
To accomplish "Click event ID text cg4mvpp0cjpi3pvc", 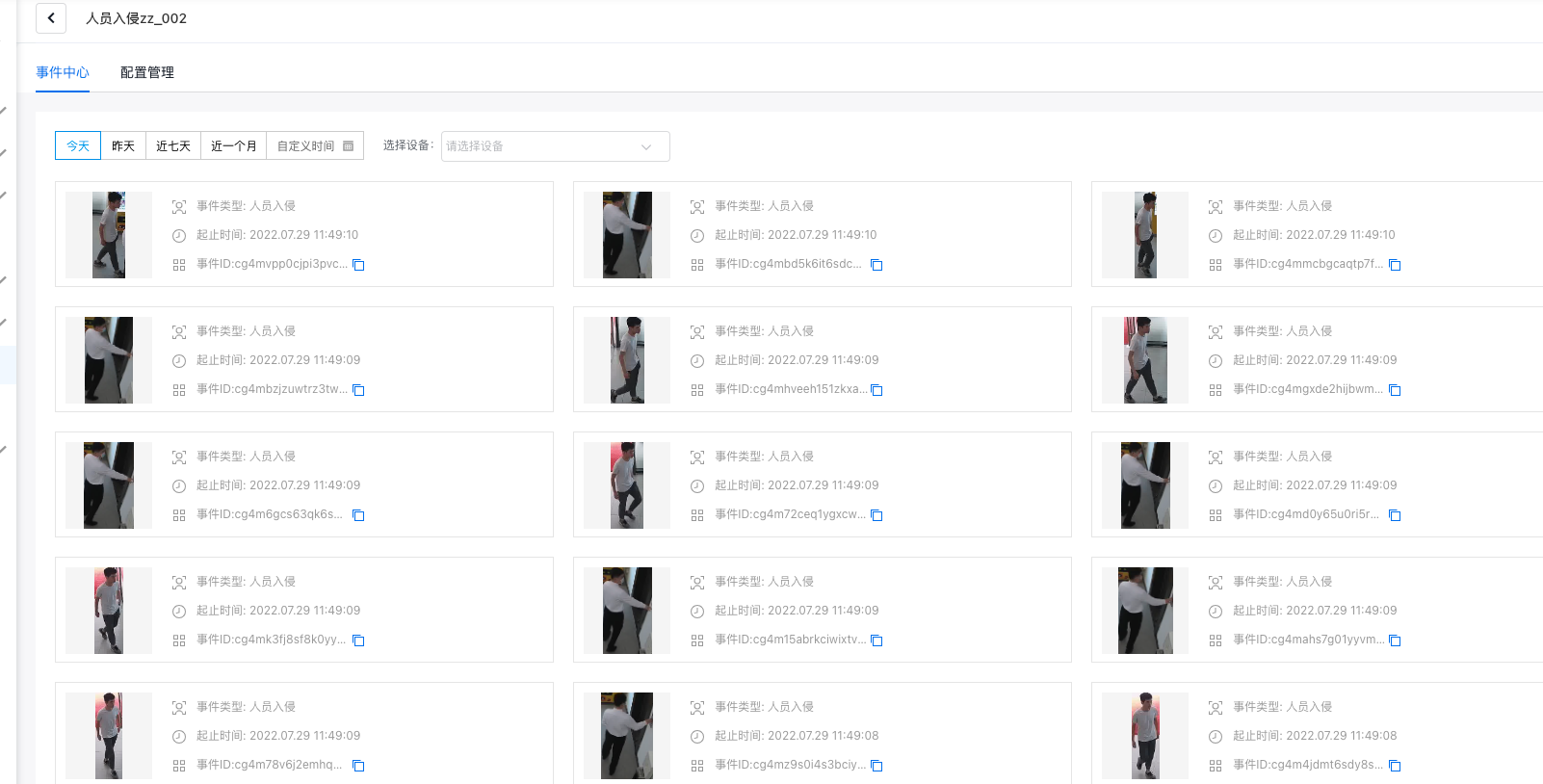I will [272, 264].
